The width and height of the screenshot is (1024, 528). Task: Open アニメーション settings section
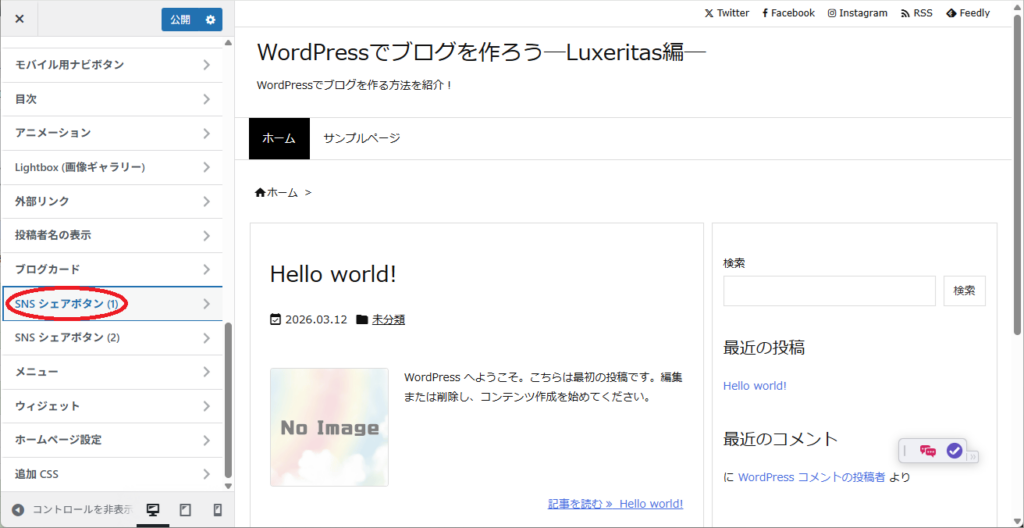[112, 133]
